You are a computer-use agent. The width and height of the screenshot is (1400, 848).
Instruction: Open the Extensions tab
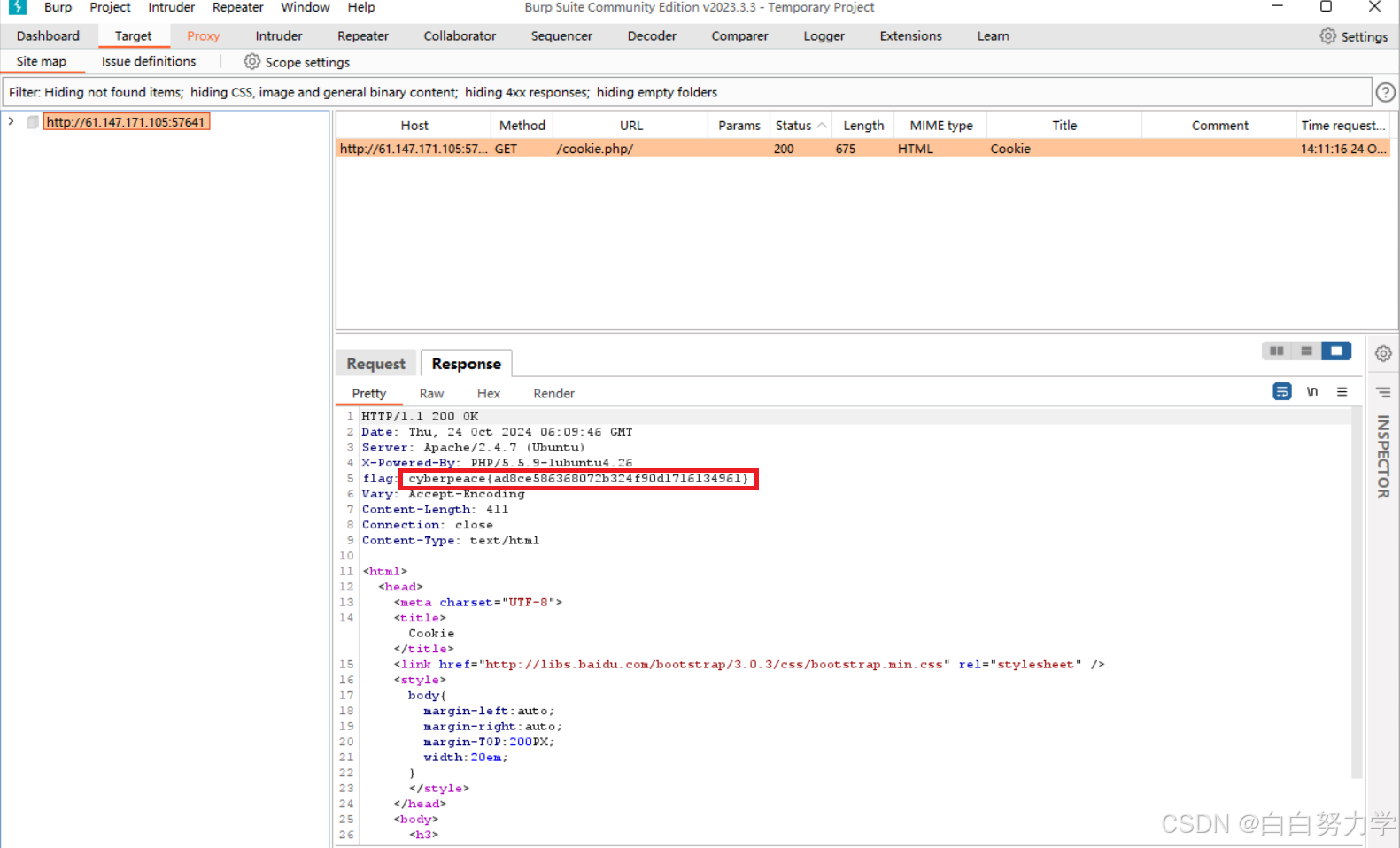point(910,36)
